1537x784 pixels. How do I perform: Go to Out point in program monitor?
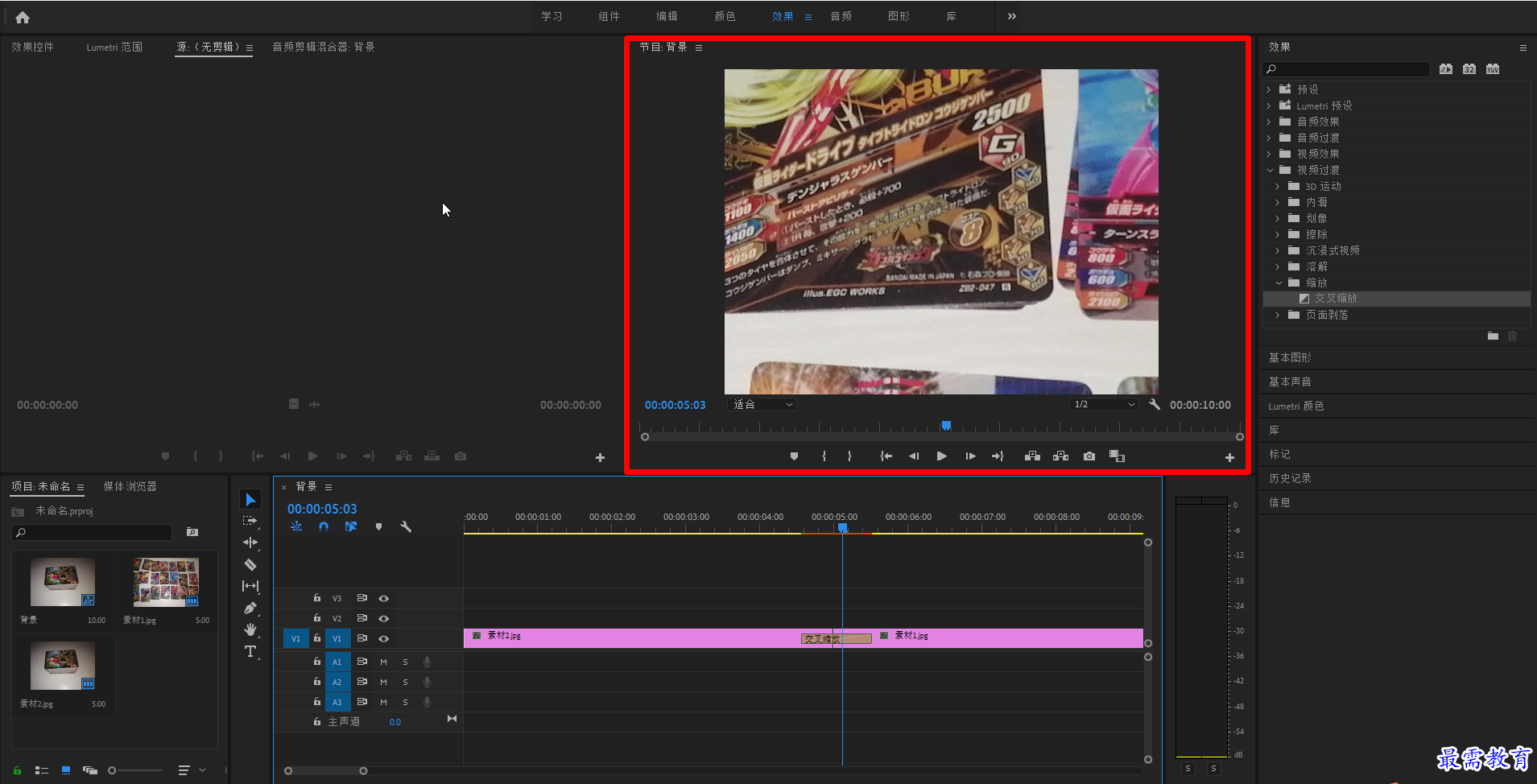point(998,456)
